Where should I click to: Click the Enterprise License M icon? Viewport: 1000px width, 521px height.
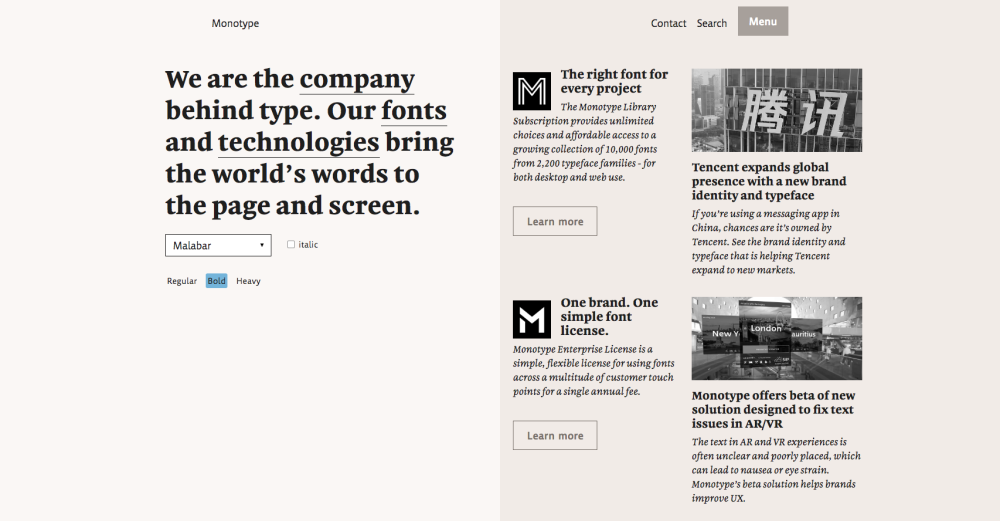point(532,319)
